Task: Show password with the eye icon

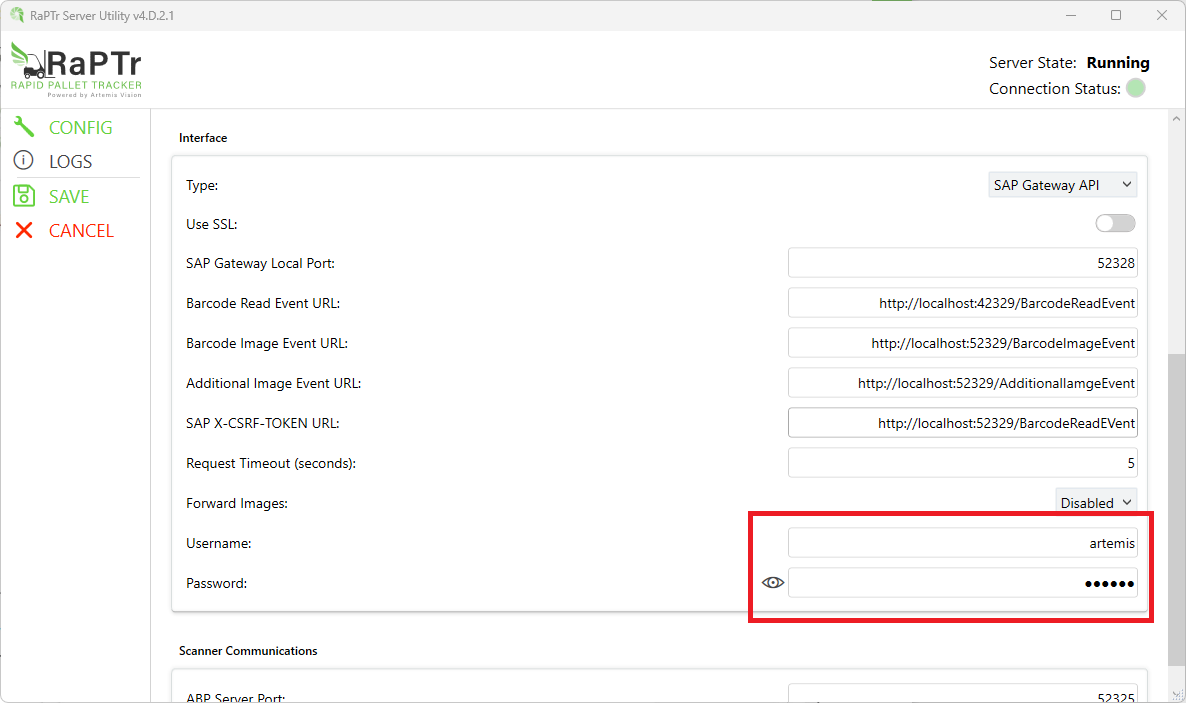Action: 772,583
